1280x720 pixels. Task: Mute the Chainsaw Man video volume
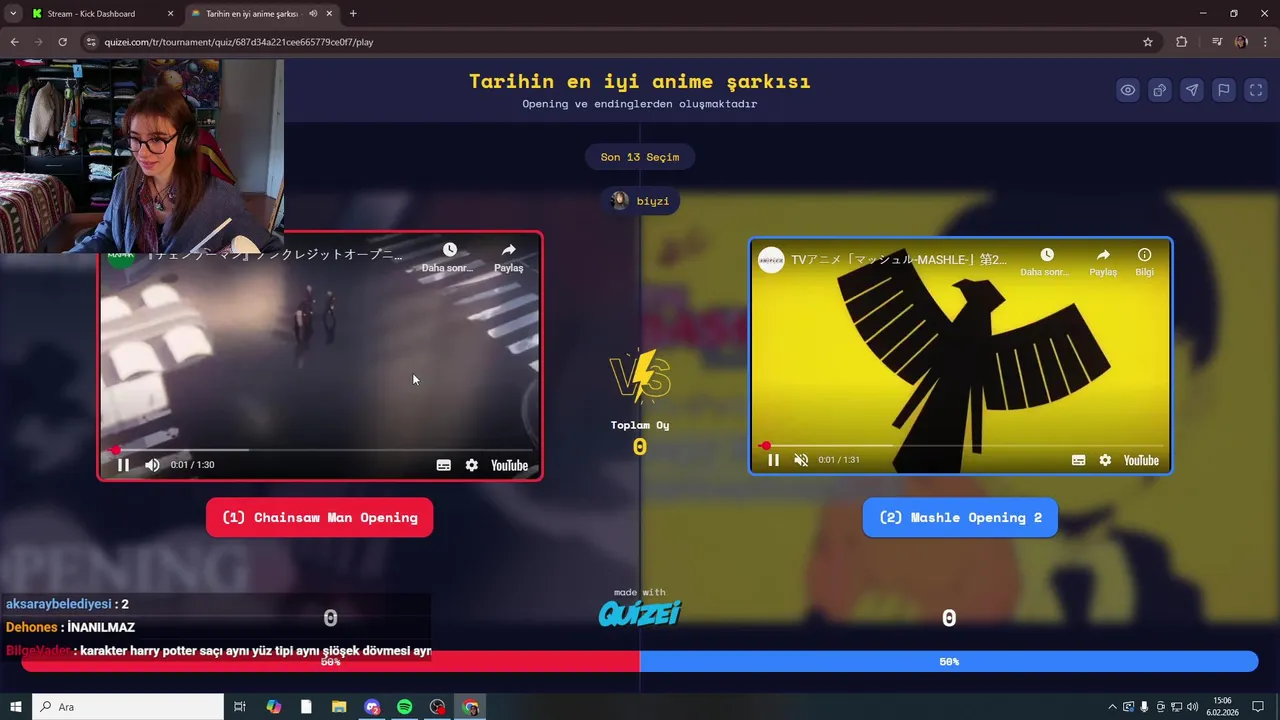point(152,465)
